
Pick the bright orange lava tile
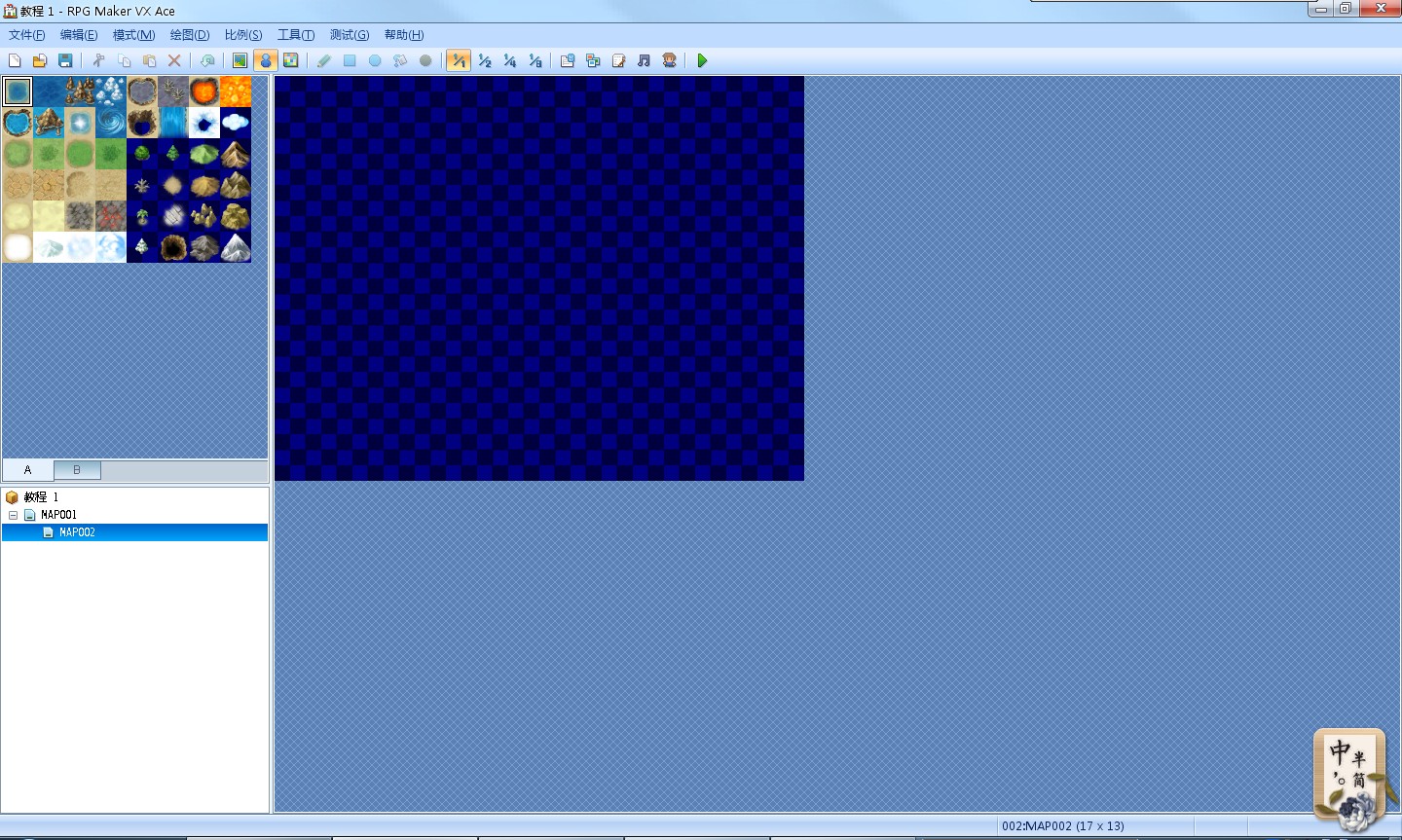coord(236,91)
